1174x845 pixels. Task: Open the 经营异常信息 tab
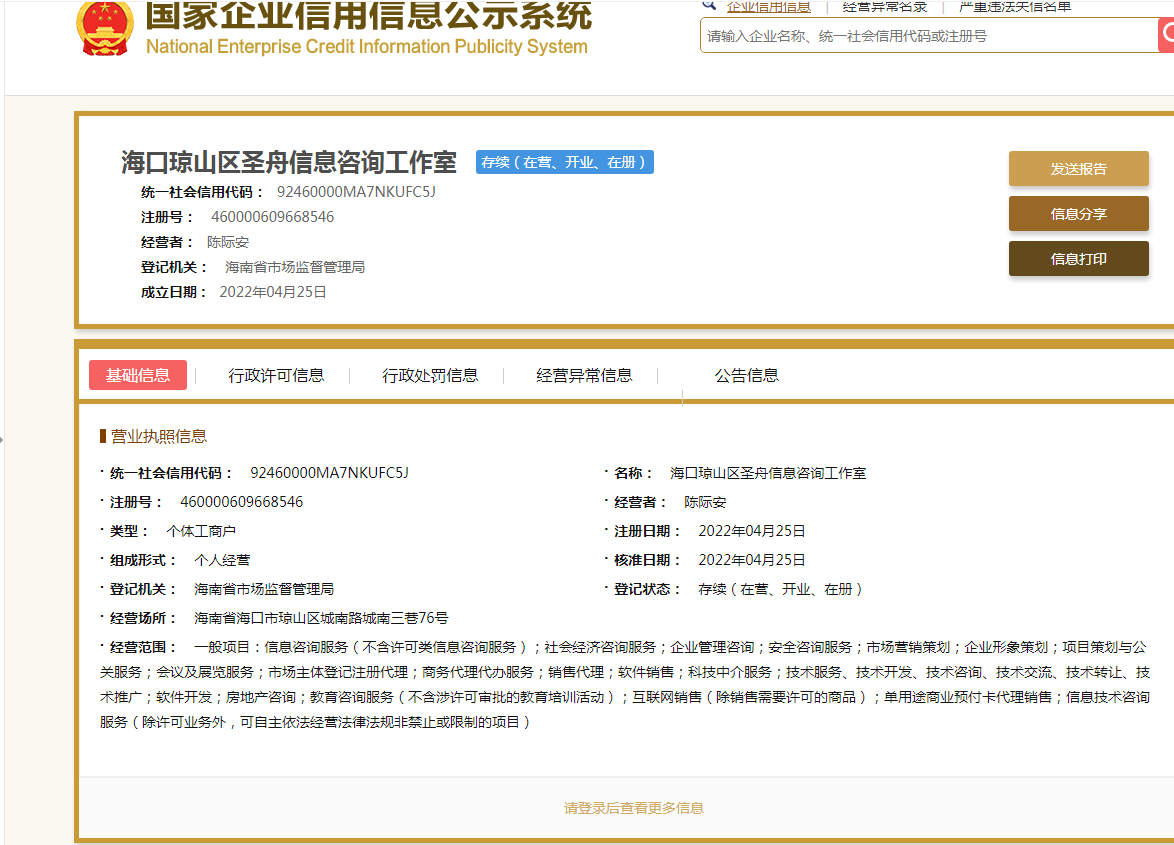[x=584, y=375]
